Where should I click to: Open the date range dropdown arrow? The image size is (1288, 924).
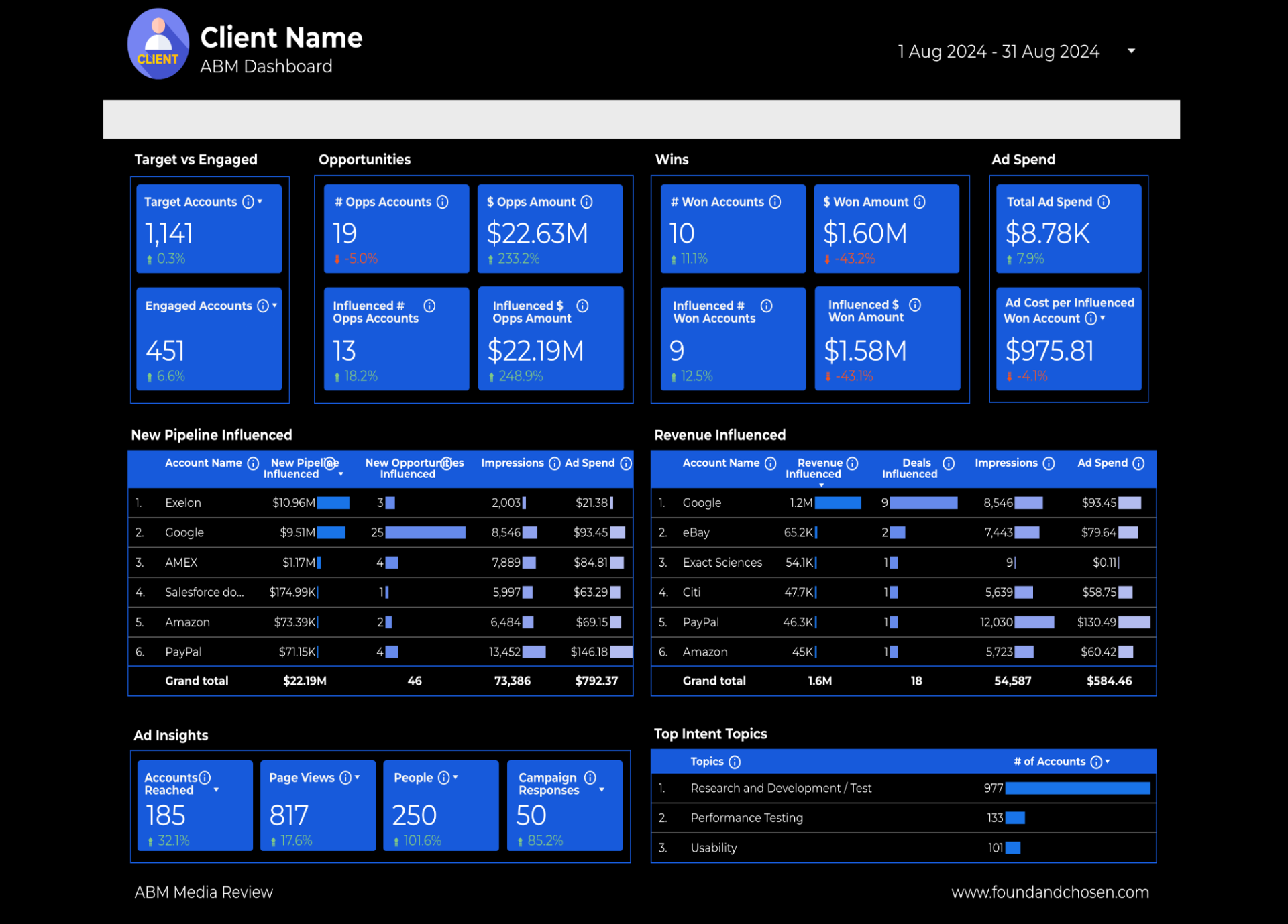[x=1131, y=51]
